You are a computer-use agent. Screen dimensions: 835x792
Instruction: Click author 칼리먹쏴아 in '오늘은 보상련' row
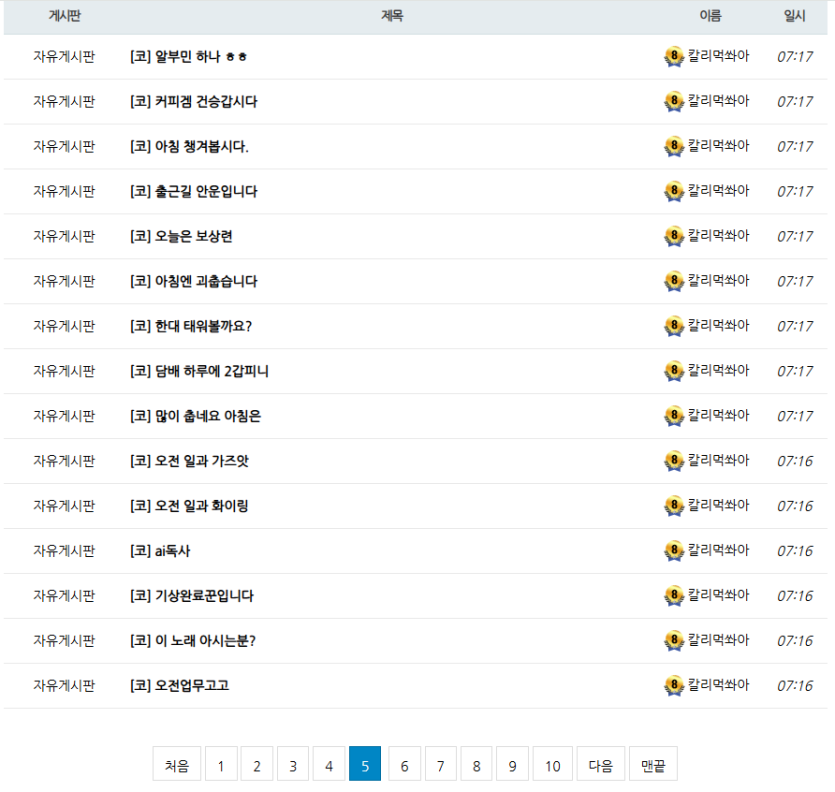[x=718, y=235]
